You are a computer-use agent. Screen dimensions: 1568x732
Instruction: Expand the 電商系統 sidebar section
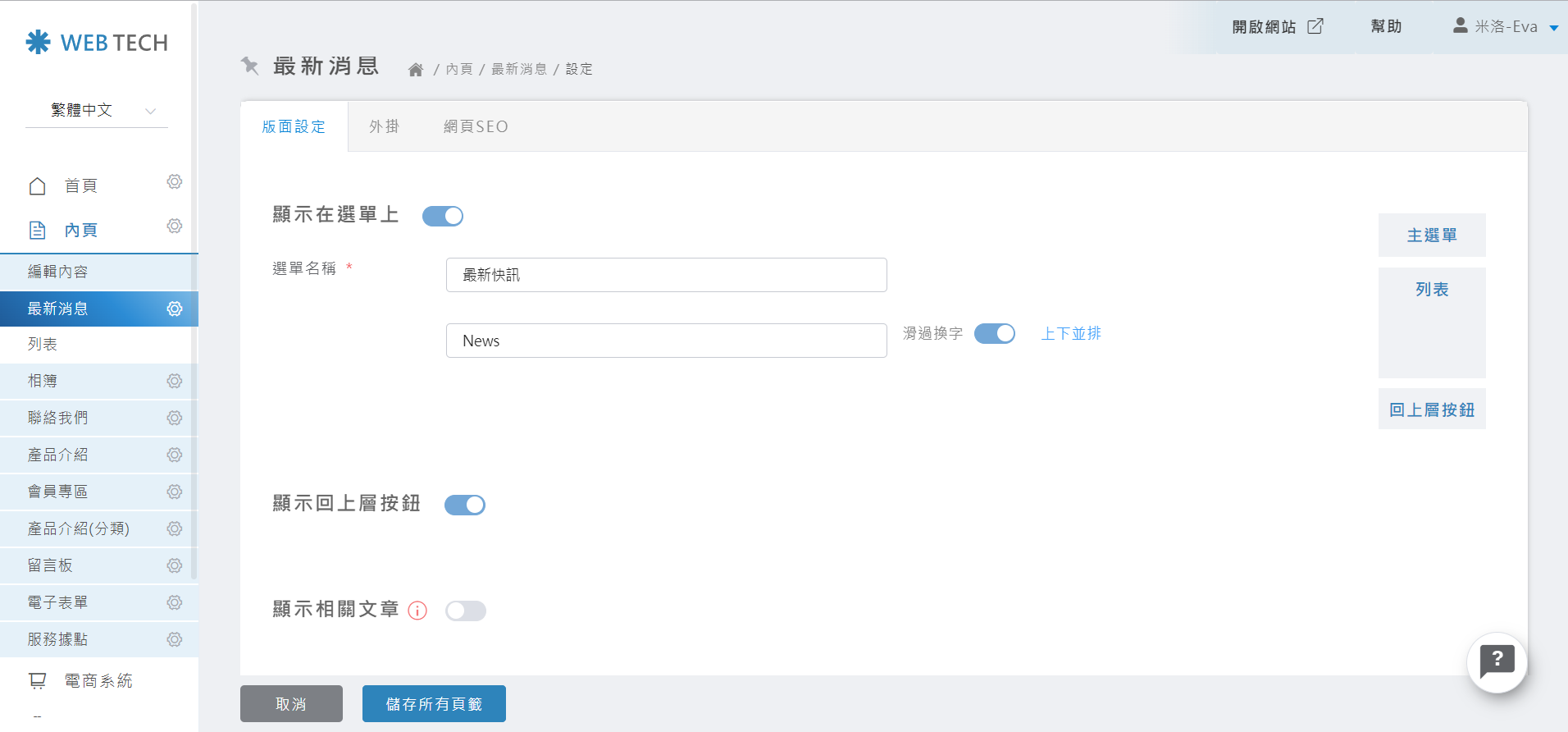(98, 680)
